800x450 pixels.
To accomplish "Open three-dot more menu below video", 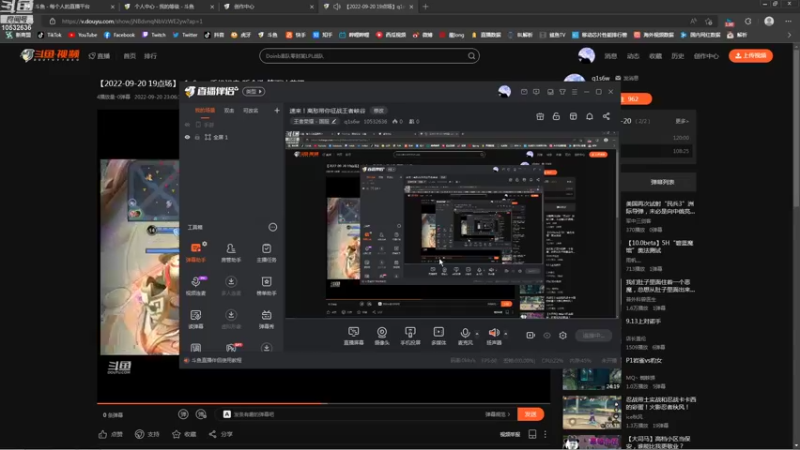I will point(545,434).
